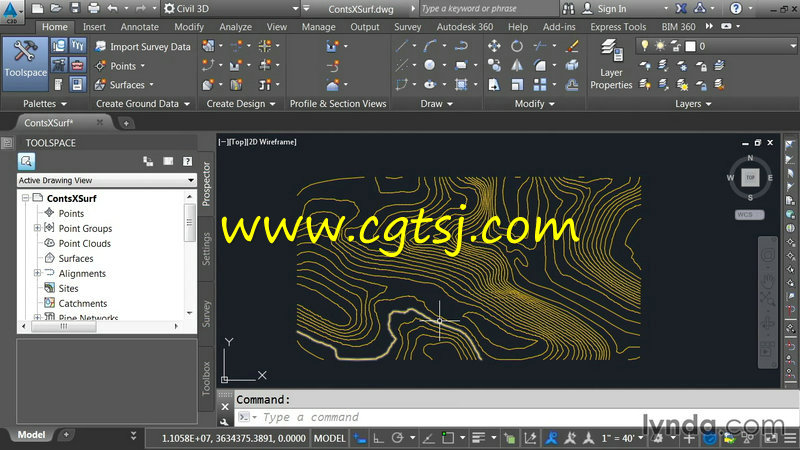Open the Home ribbon tab
Image resolution: width=800 pixels, height=450 pixels.
click(55, 27)
